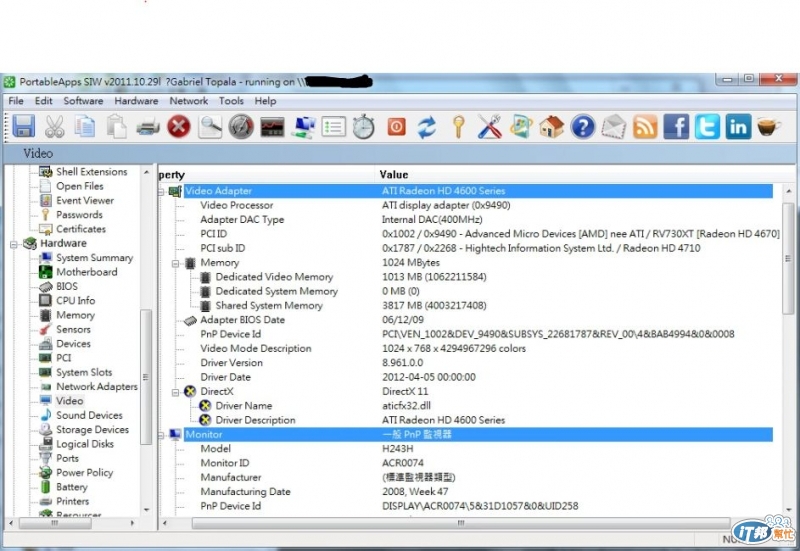The width and height of the screenshot is (800, 551).
Task: Open the Tools menu
Action: pos(231,101)
